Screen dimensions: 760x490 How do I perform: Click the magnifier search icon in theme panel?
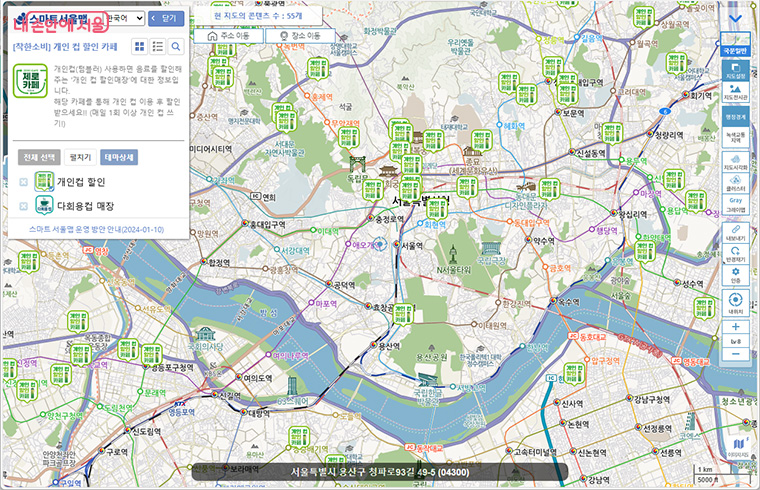[x=176, y=47]
